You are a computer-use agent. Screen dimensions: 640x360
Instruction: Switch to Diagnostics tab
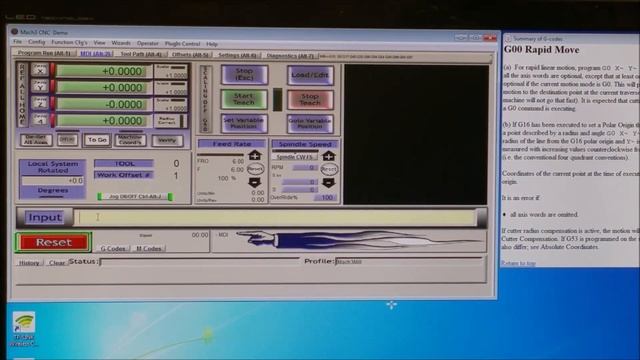coord(290,56)
